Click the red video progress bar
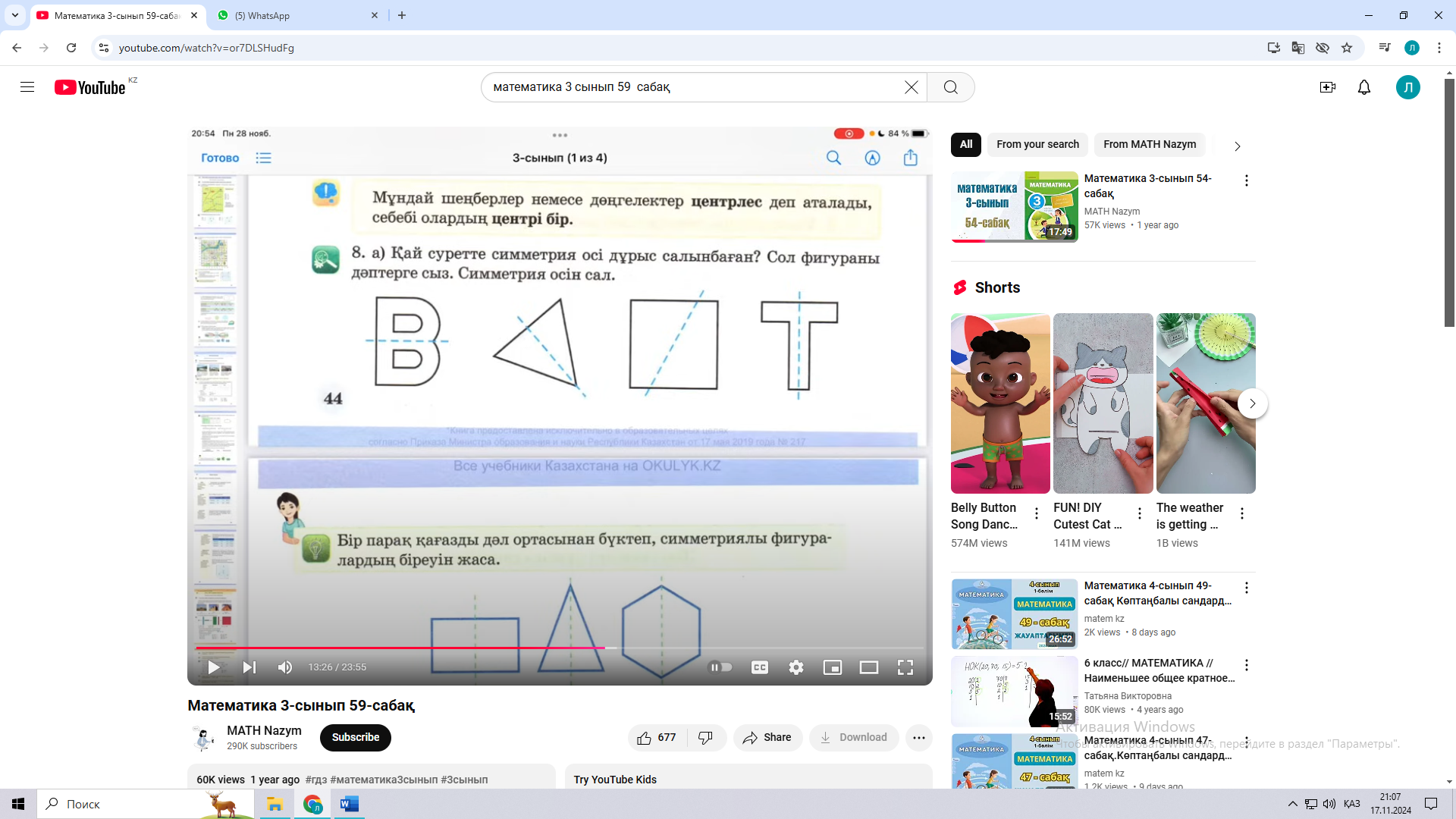 [x=455, y=648]
